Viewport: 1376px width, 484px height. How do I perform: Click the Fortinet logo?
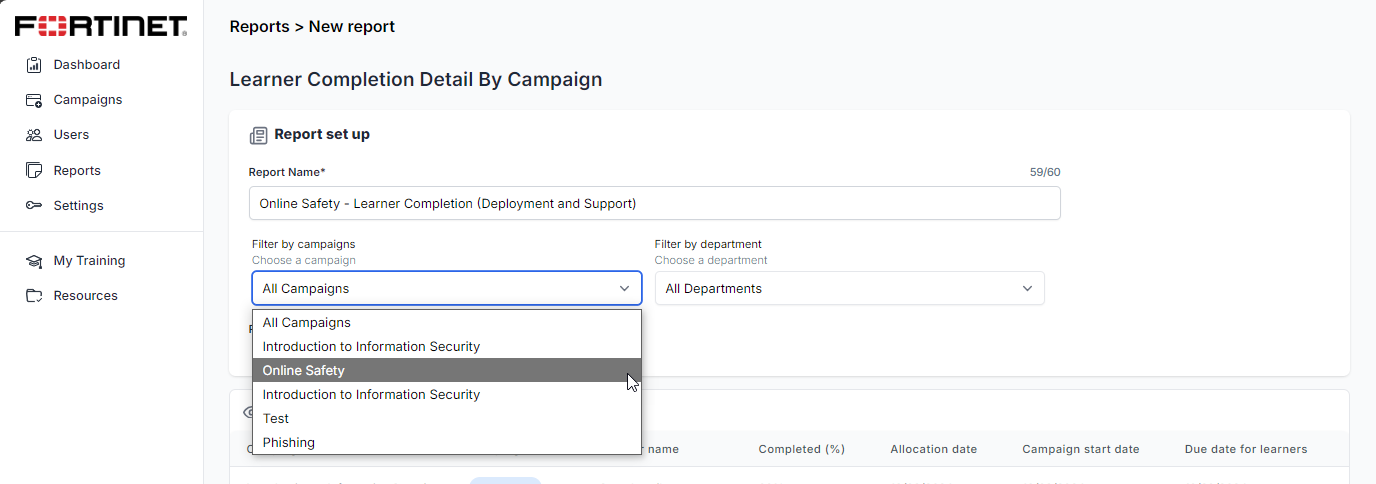pyautogui.click(x=101, y=26)
